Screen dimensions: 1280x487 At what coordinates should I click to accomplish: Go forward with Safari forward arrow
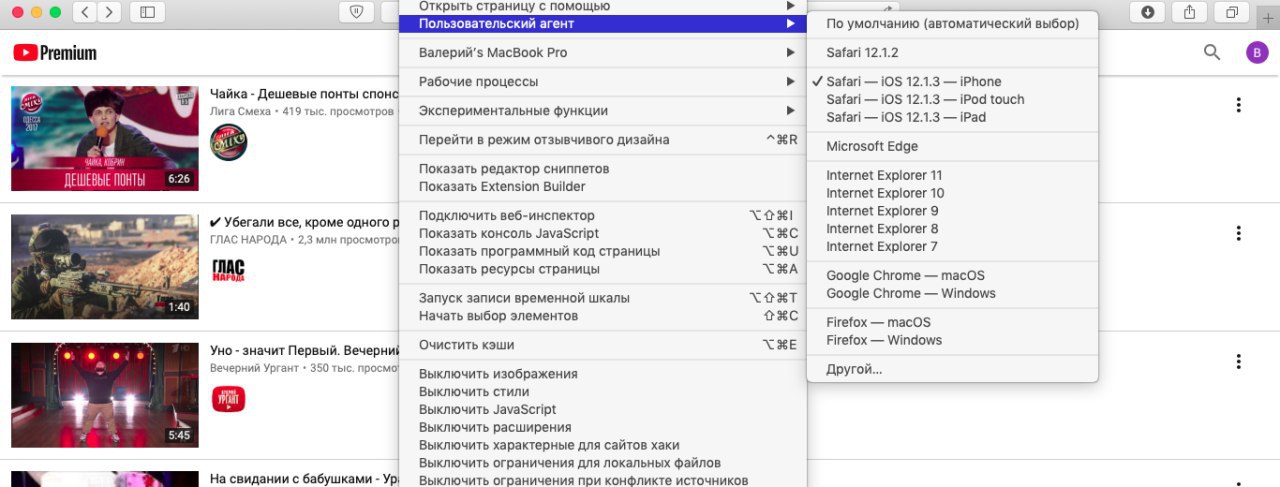(109, 12)
